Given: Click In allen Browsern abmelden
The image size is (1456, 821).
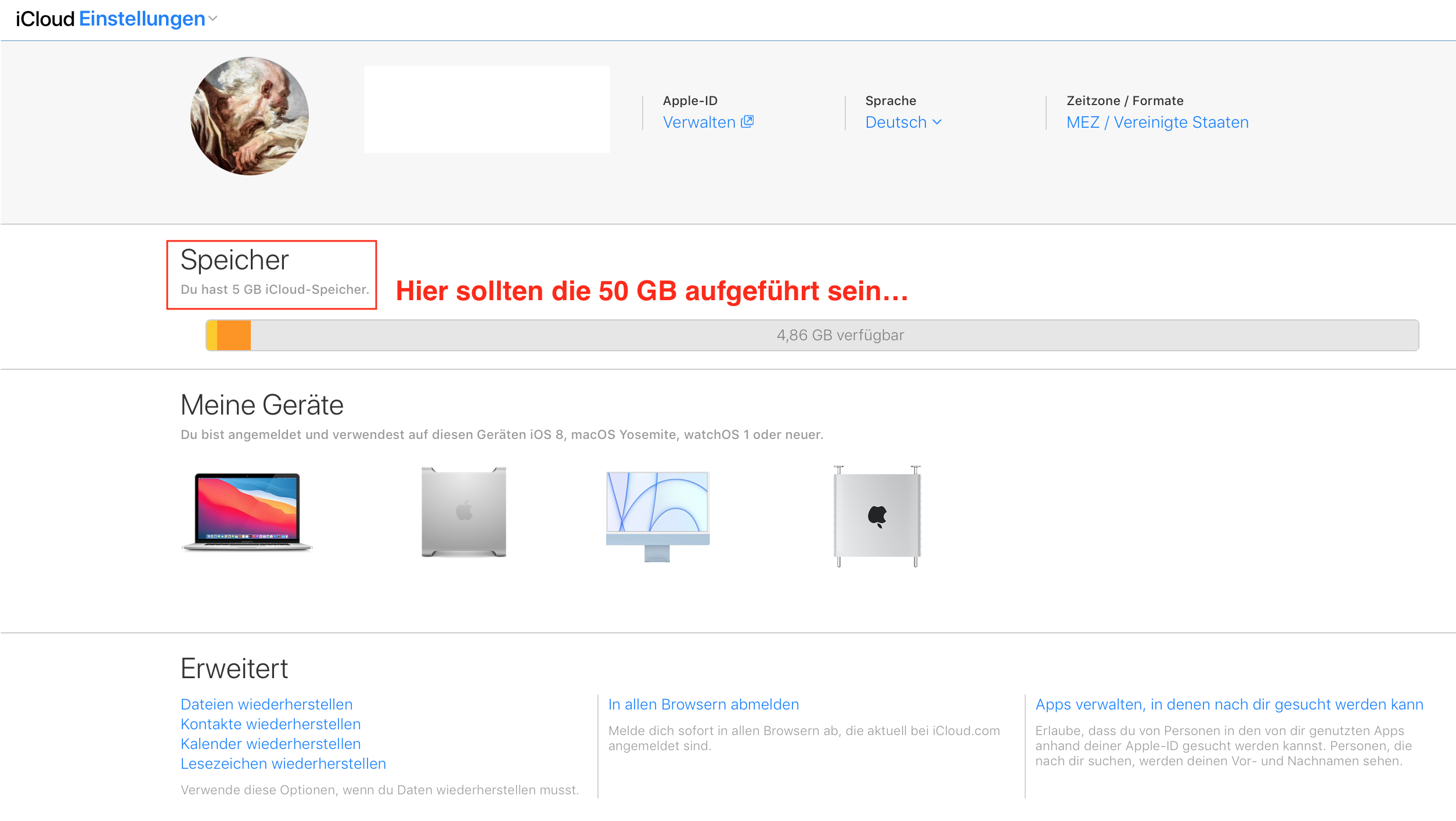Looking at the screenshot, I should pos(704,704).
